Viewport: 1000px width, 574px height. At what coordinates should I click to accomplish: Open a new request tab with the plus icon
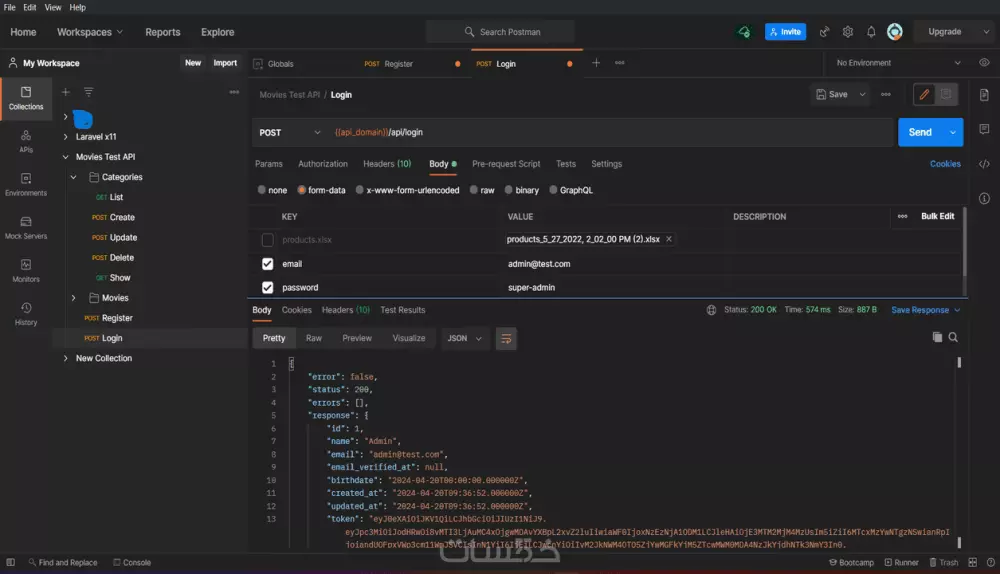coord(596,63)
